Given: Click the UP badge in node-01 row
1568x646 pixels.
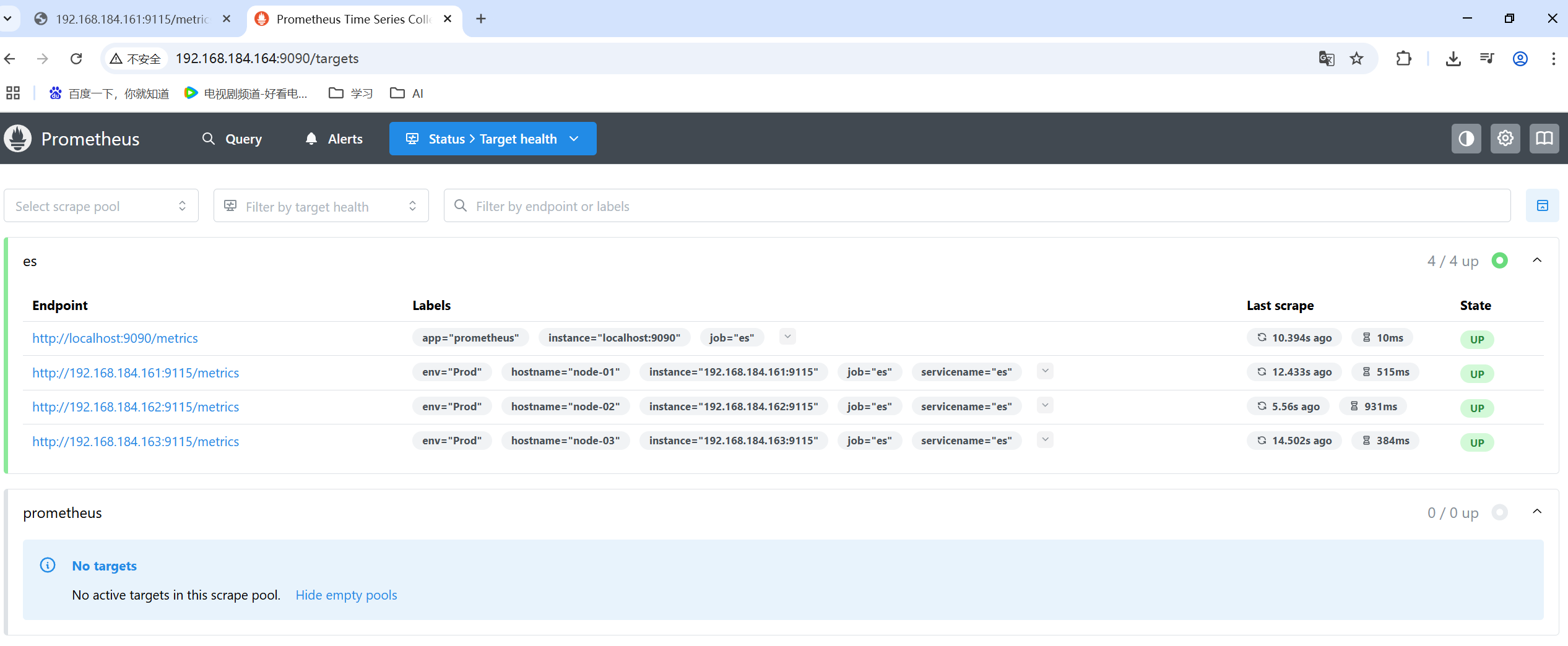Looking at the screenshot, I should [1476, 374].
